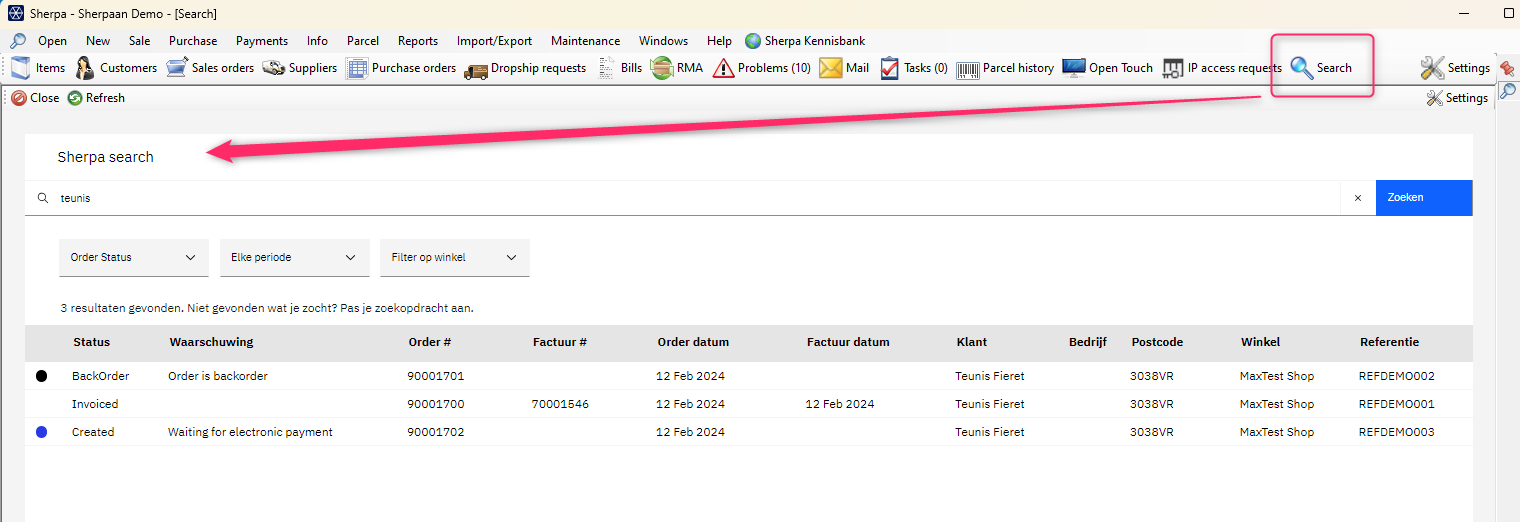Viewport: 1520px width, 522px height.
Task: Open the Reports menu
Action: pyautogui.click(x=418, y=41)
